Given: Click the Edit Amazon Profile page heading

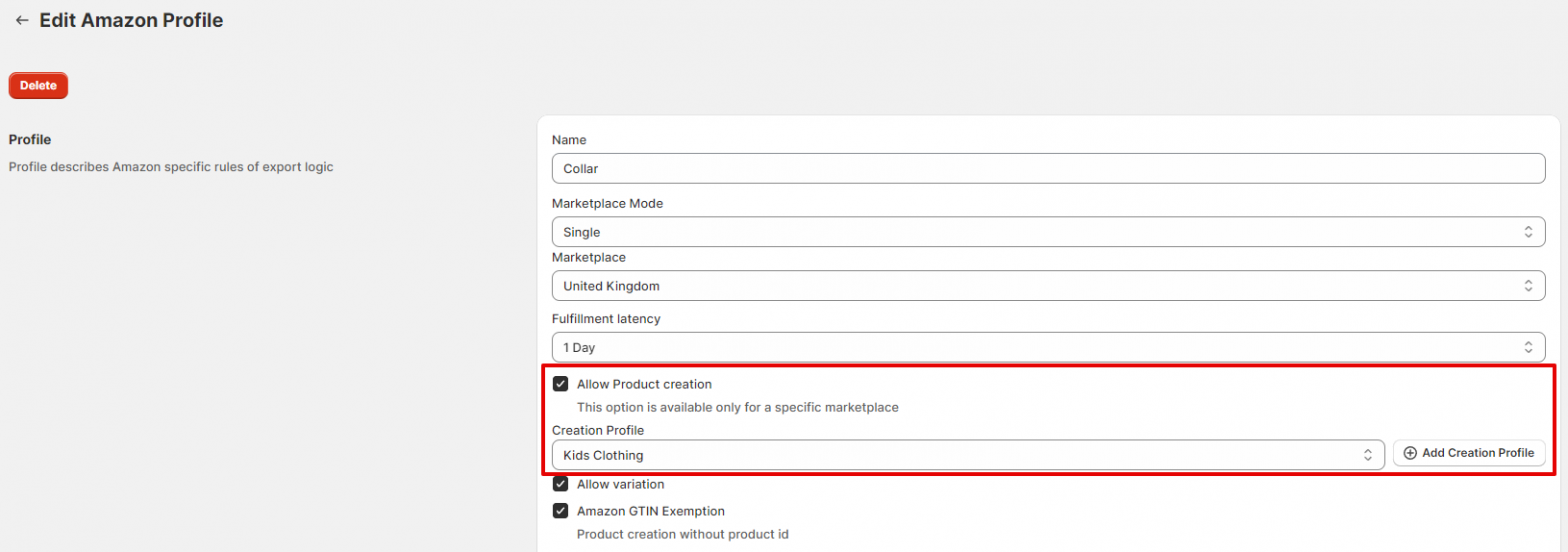Looking at the screenshot, I should [131, 20].
